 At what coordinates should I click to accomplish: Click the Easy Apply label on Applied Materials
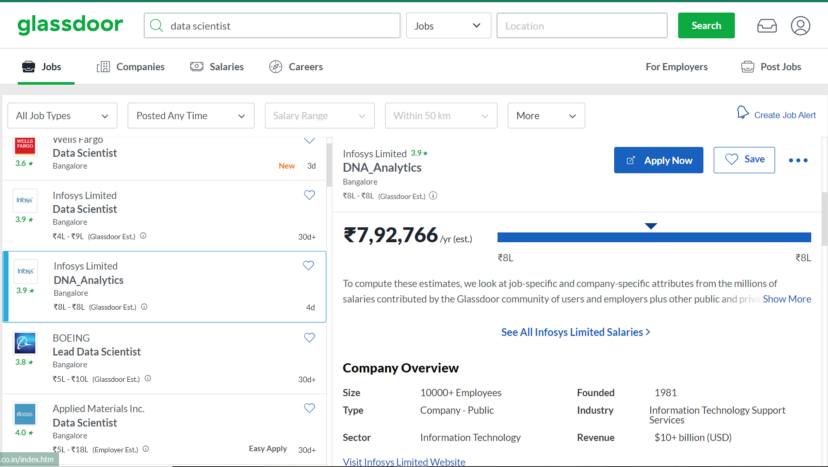pyautogui.click(x=268, y=449)
